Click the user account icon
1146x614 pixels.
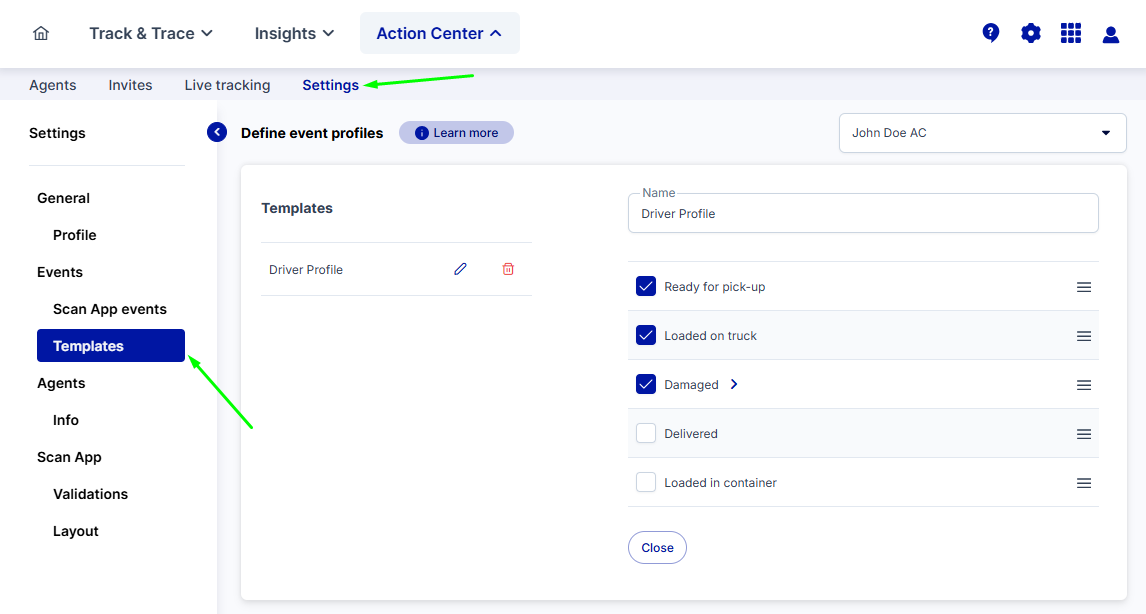click(1111, 34)
